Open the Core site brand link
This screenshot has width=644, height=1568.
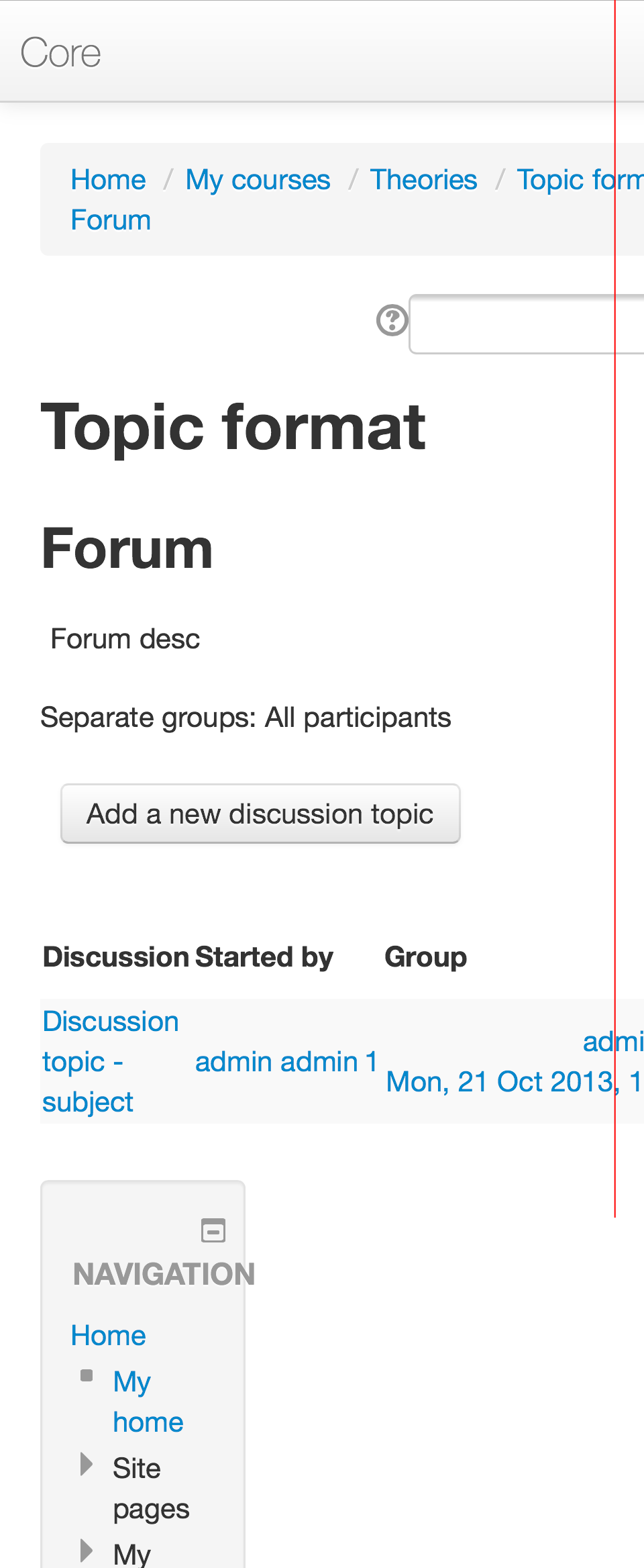[x=60, y=52]
